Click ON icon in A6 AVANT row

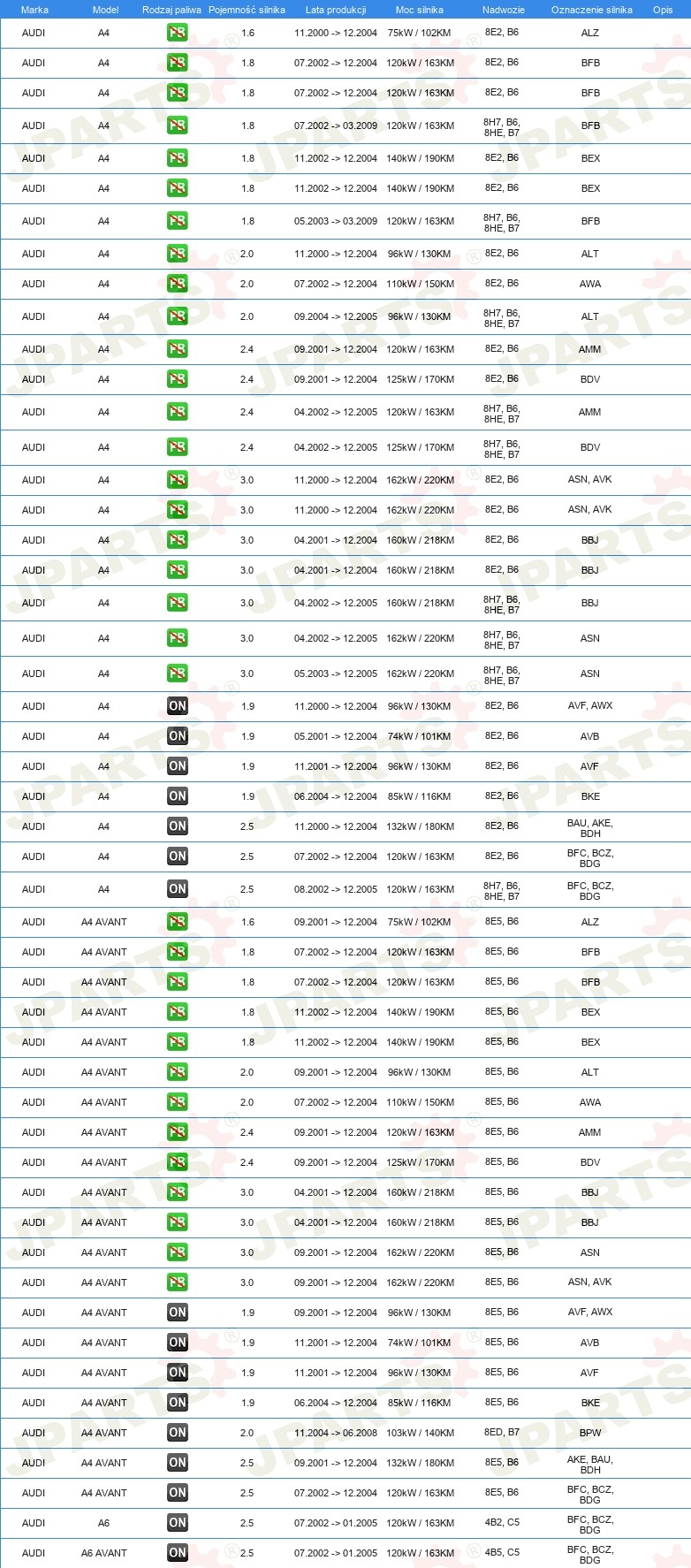[178, 1553]
